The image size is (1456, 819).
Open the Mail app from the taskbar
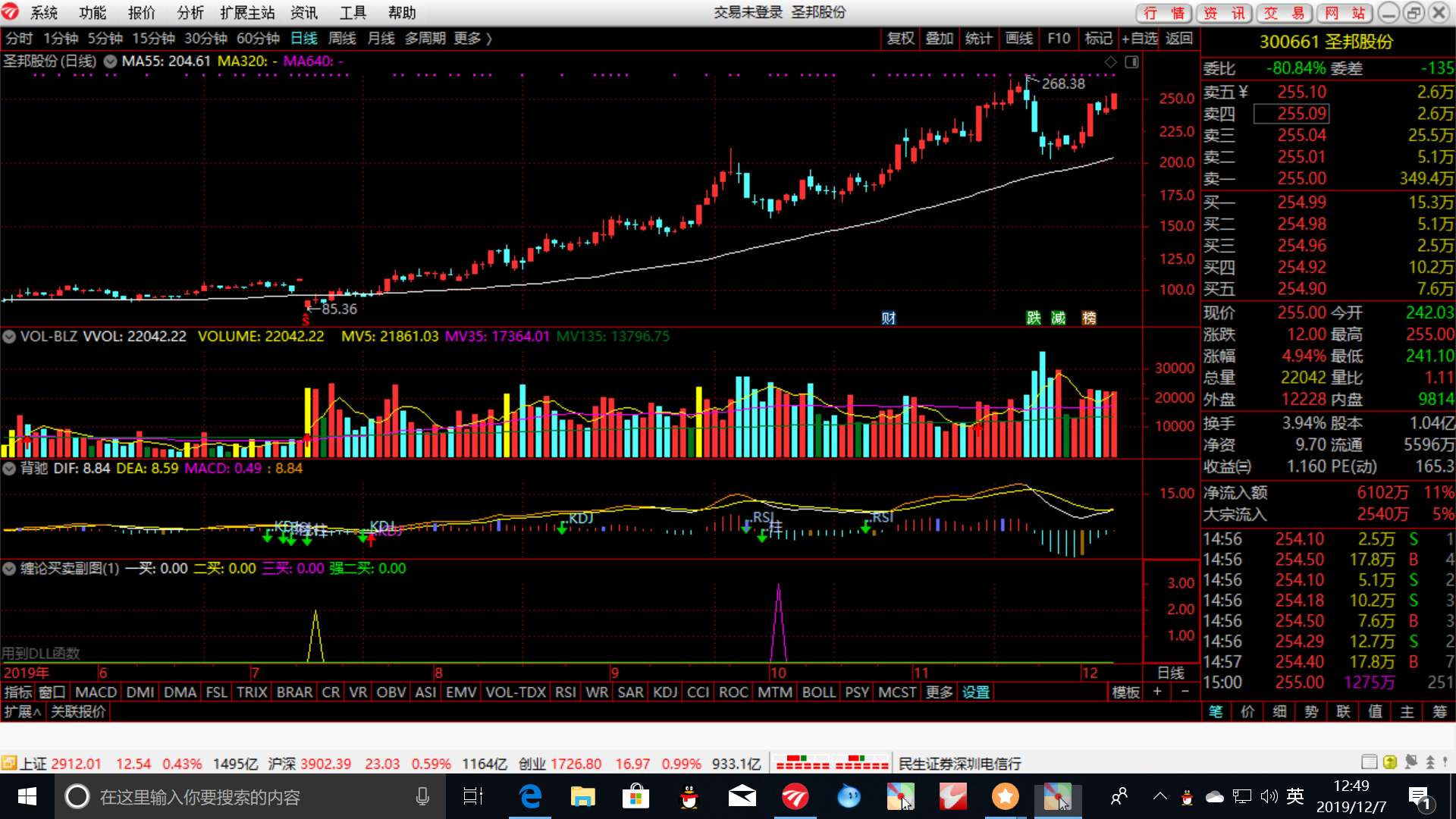click(x=742, y=796)
